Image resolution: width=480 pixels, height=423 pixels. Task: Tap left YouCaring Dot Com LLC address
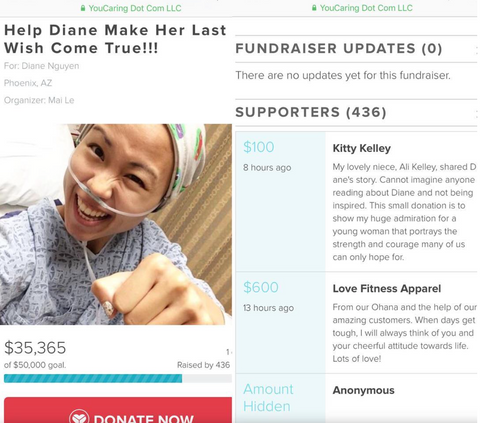[x=135, y=8]
